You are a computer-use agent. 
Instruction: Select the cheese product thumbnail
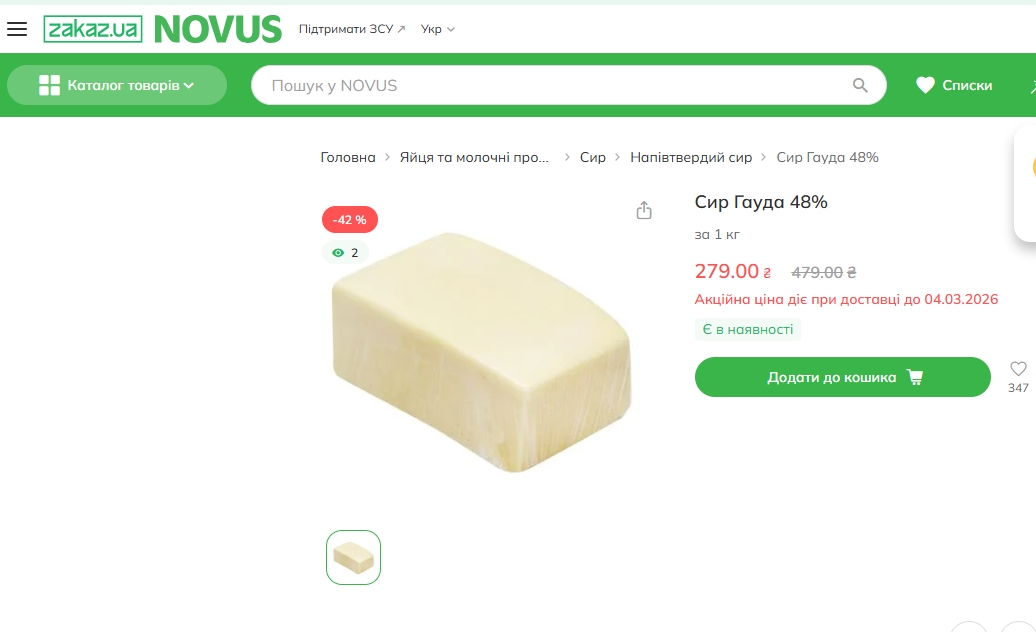pyautogui.click(x=353, y=557)
